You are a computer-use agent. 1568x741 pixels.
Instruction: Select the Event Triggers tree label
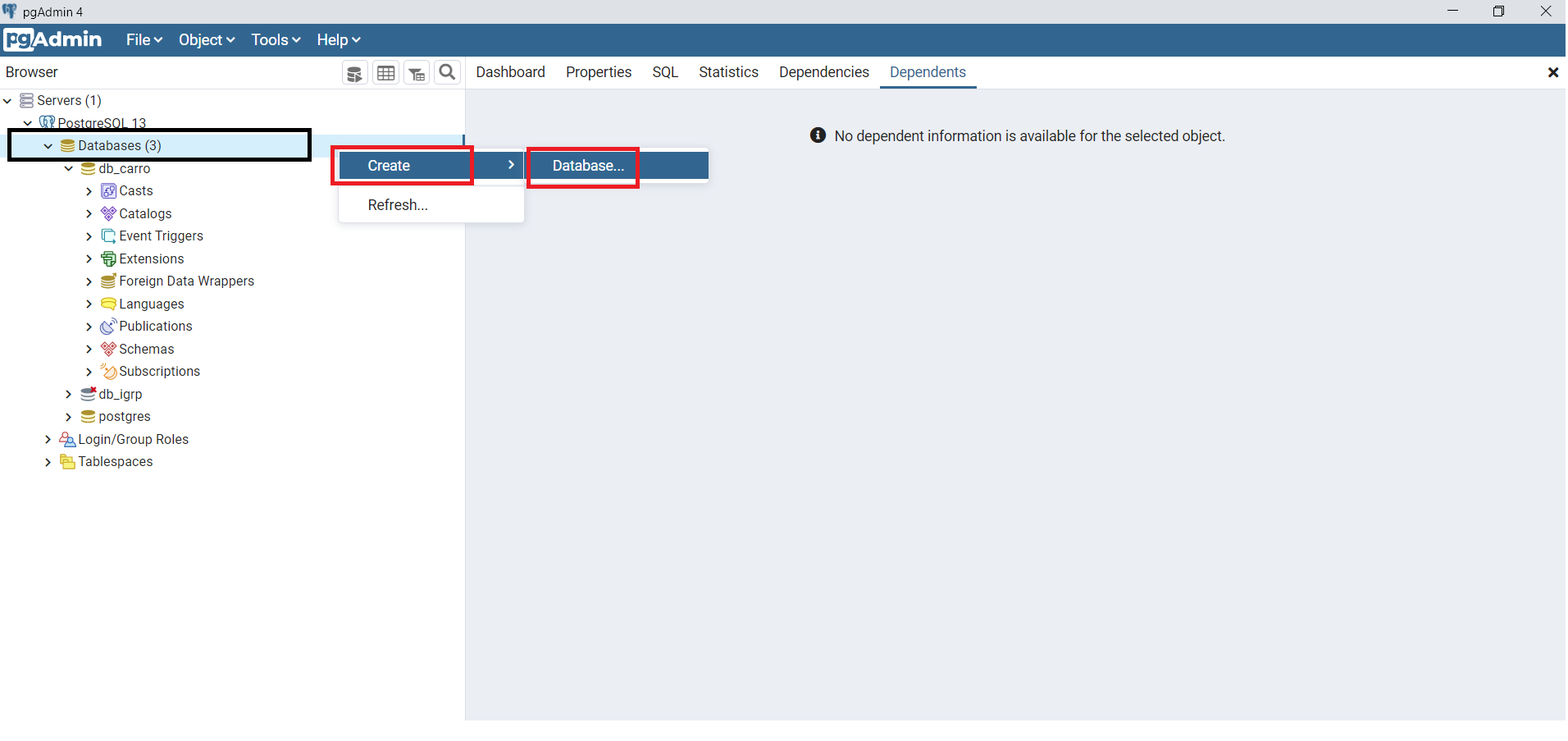[162, 236]
